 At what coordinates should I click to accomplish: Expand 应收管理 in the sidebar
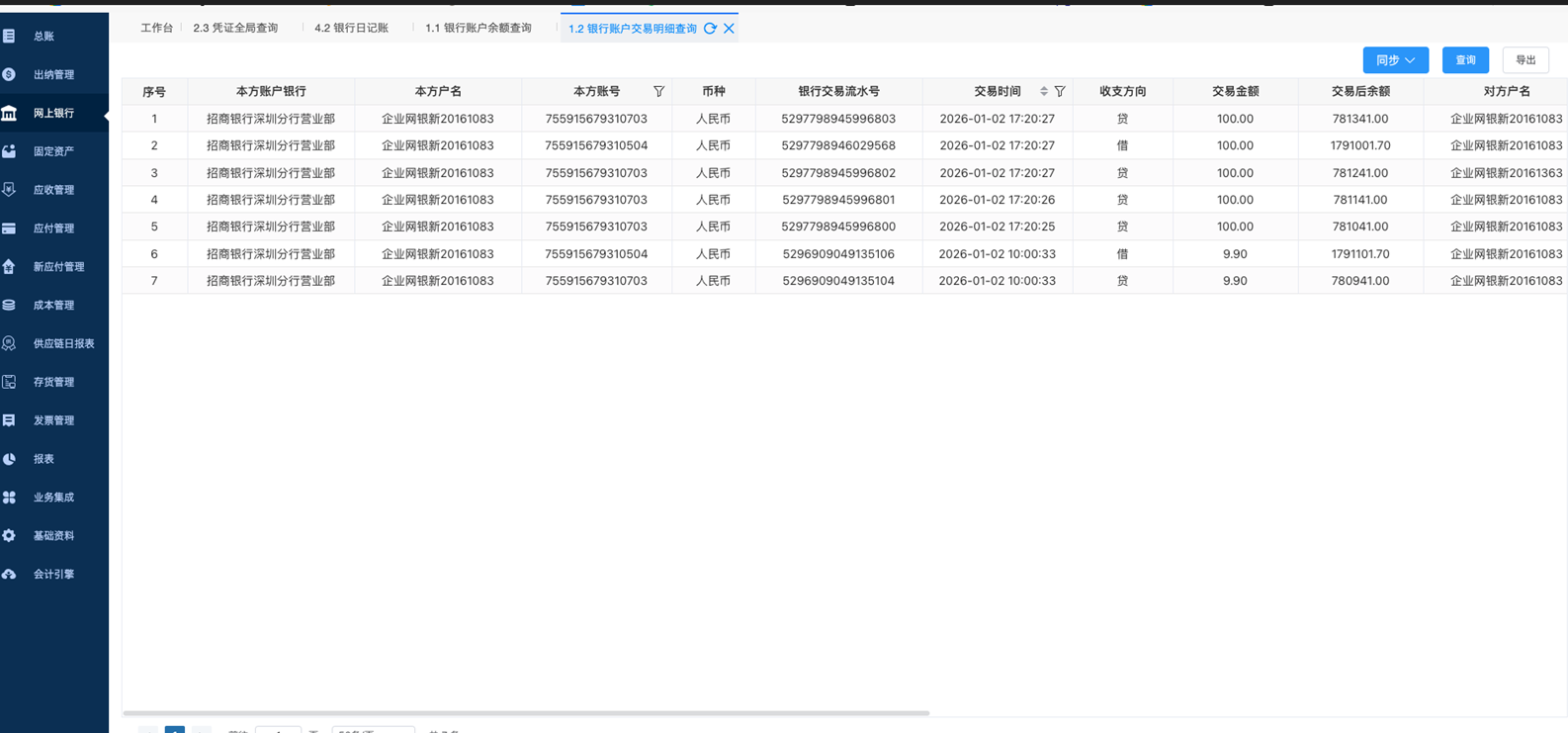click(x=53, y=190)
